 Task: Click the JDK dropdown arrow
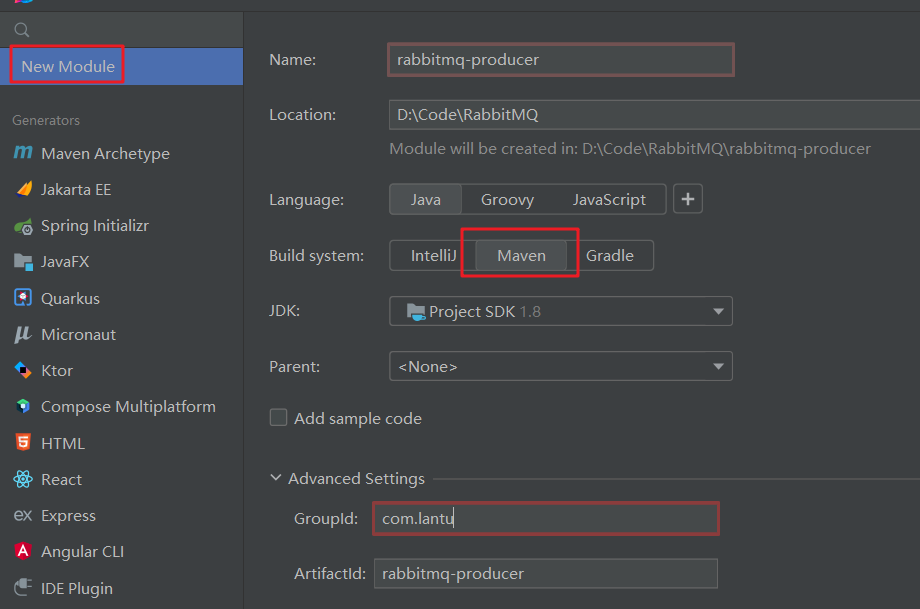(x=718, y=312)
